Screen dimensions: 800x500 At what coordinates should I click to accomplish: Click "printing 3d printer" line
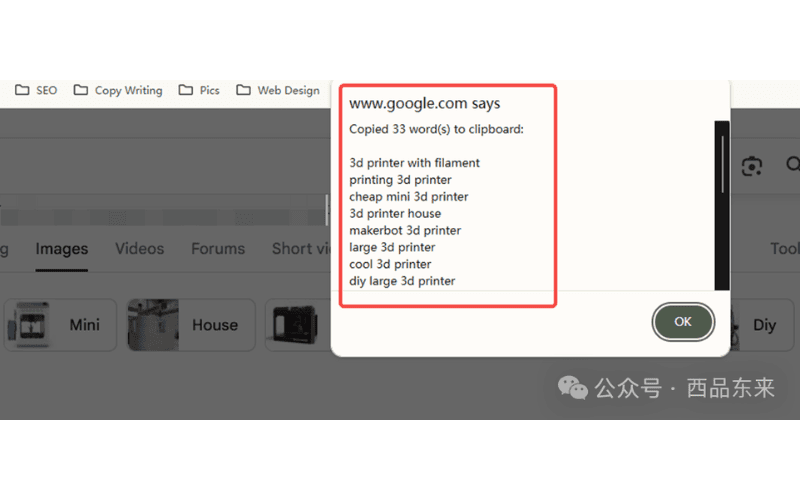click(x=400, y=180)
